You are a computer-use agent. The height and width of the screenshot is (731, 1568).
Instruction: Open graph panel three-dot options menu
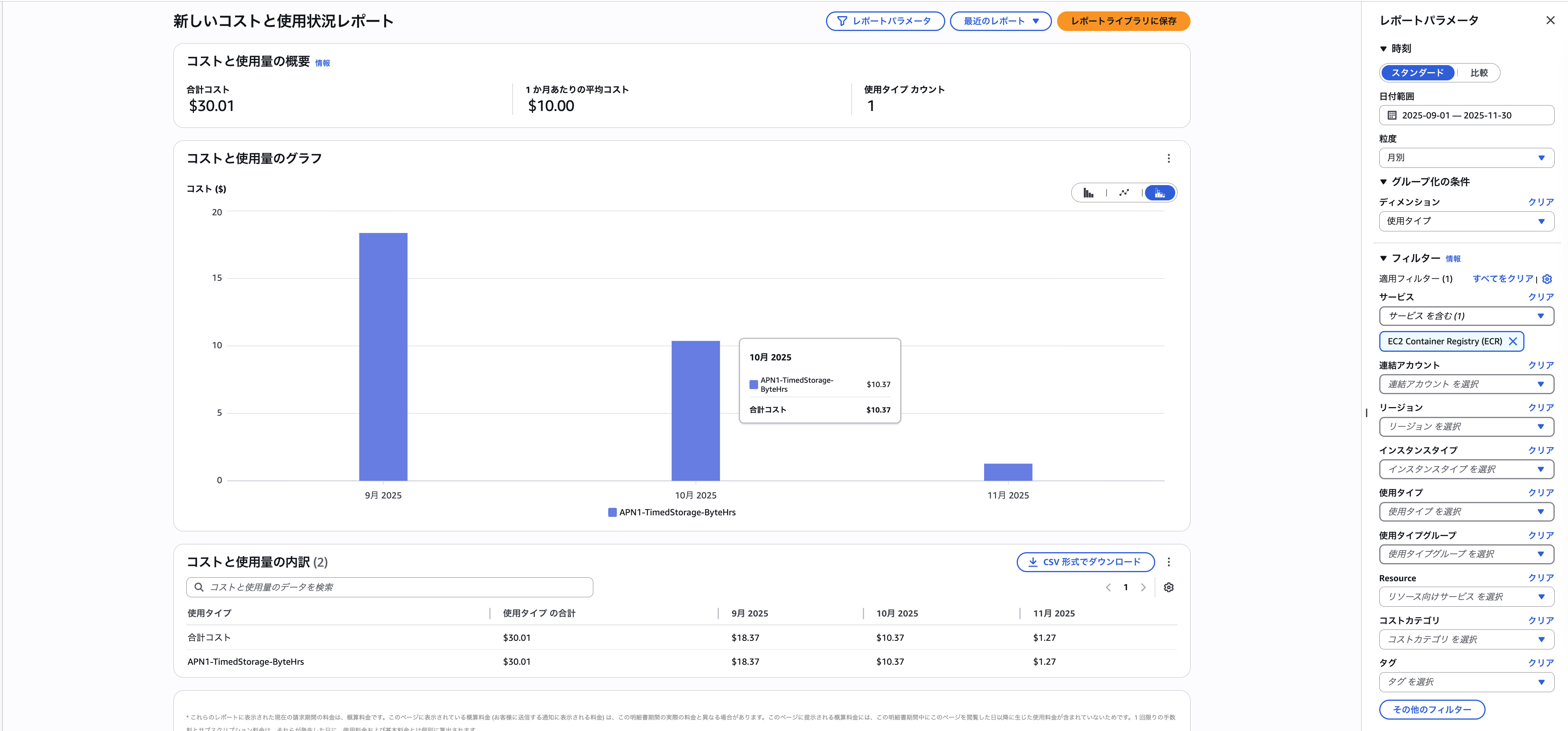(x=1168, y=159)
